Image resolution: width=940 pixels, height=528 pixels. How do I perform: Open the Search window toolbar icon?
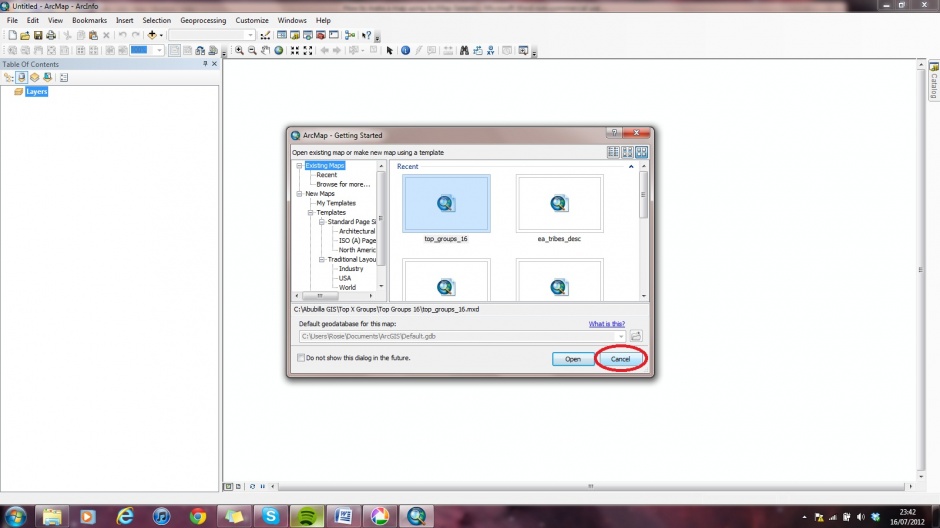pyautogui.click(x=308, y=35)
